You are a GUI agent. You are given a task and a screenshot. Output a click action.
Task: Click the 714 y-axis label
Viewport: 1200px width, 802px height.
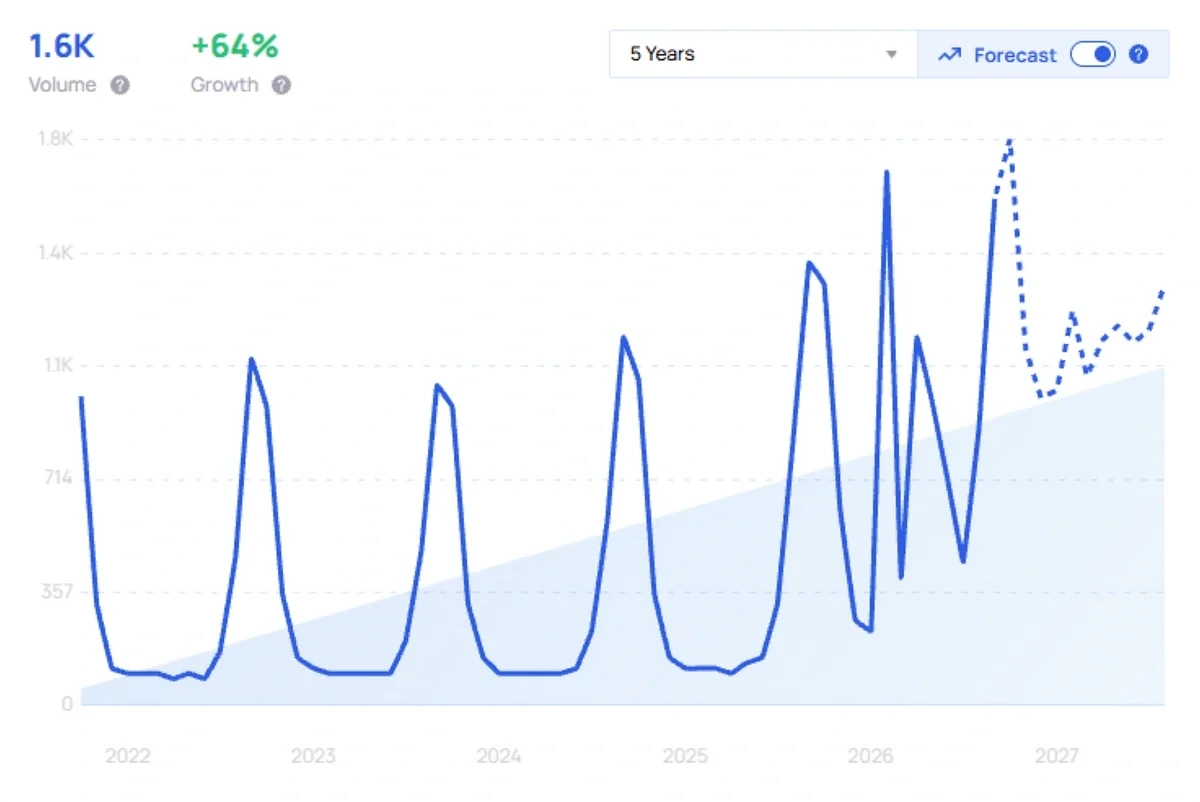[58, 478]
